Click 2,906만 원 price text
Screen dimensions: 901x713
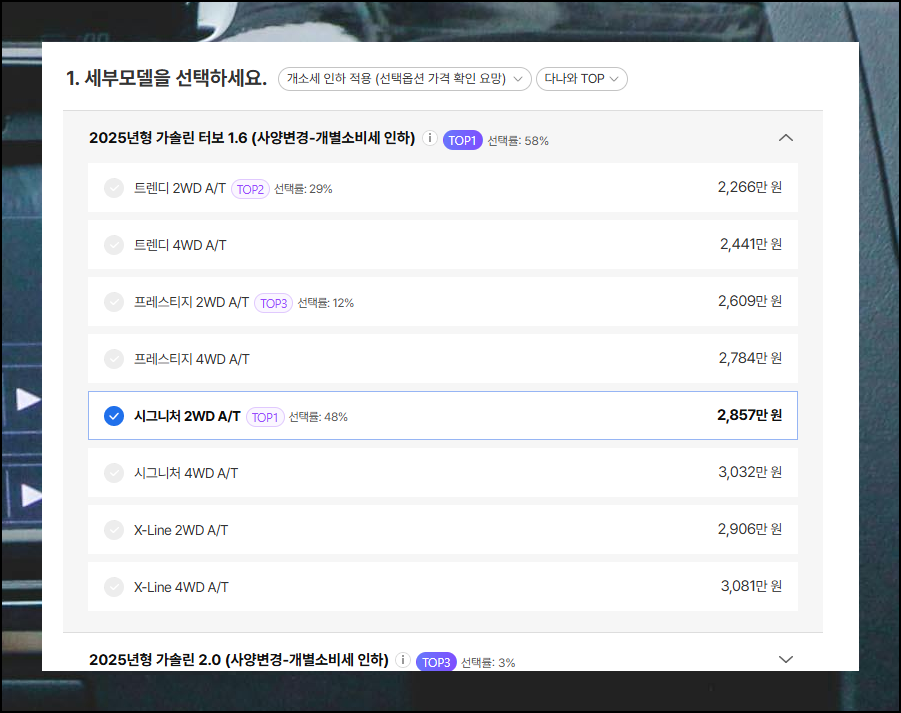pyautogui.click(x=749, y=529)
